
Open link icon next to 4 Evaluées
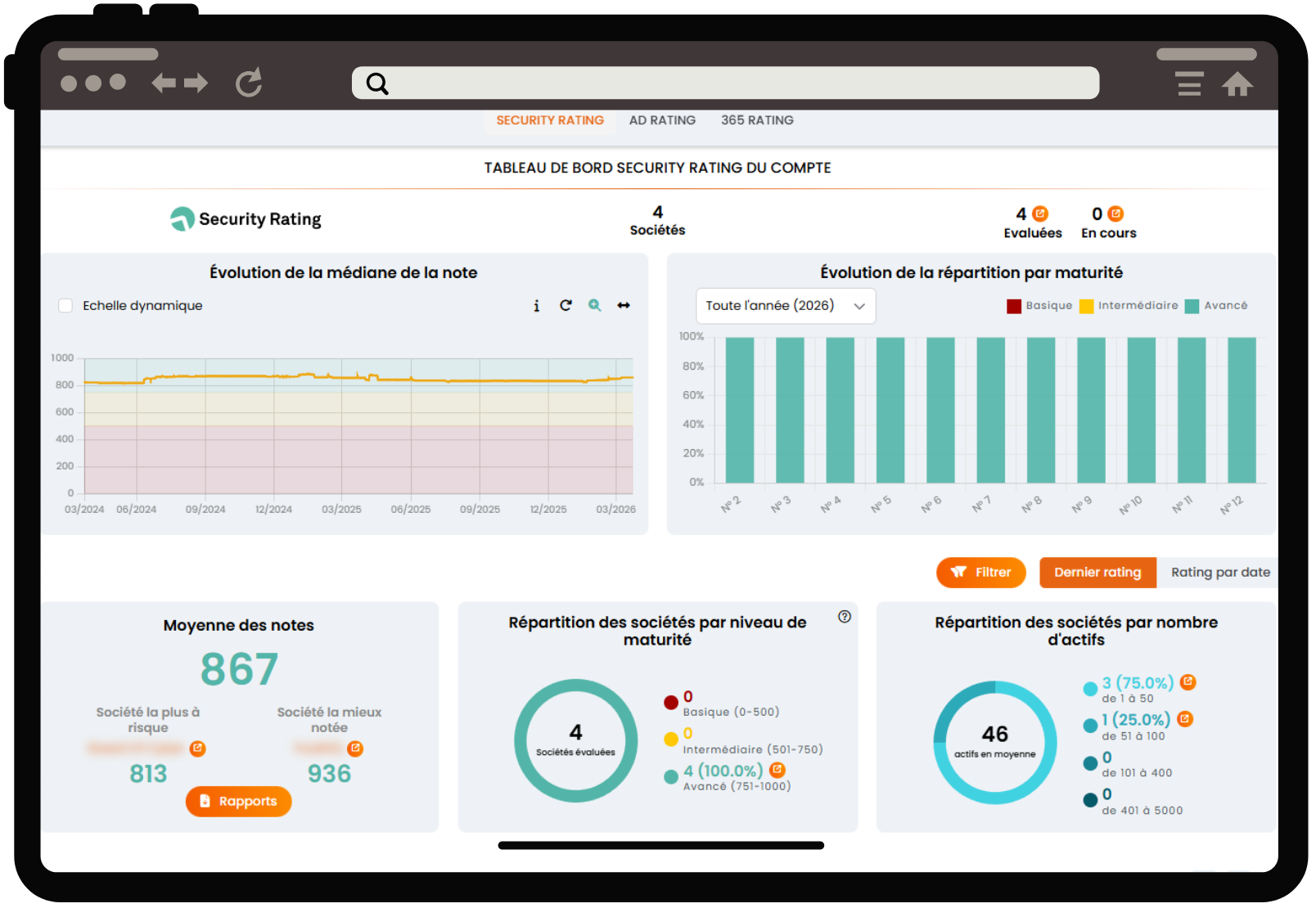tap(1040, 214)
